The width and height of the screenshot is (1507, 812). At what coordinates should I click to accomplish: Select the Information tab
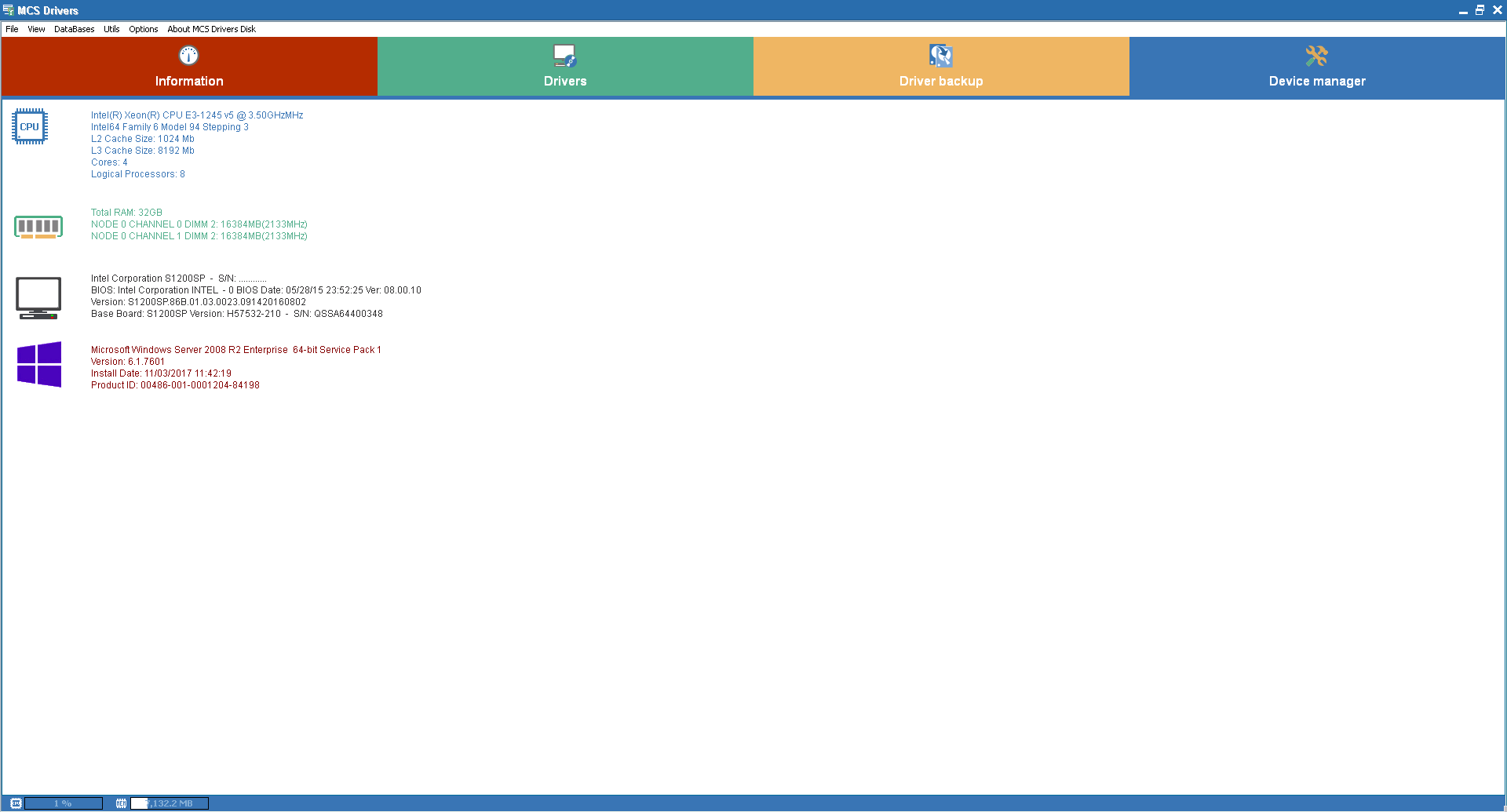189,67
